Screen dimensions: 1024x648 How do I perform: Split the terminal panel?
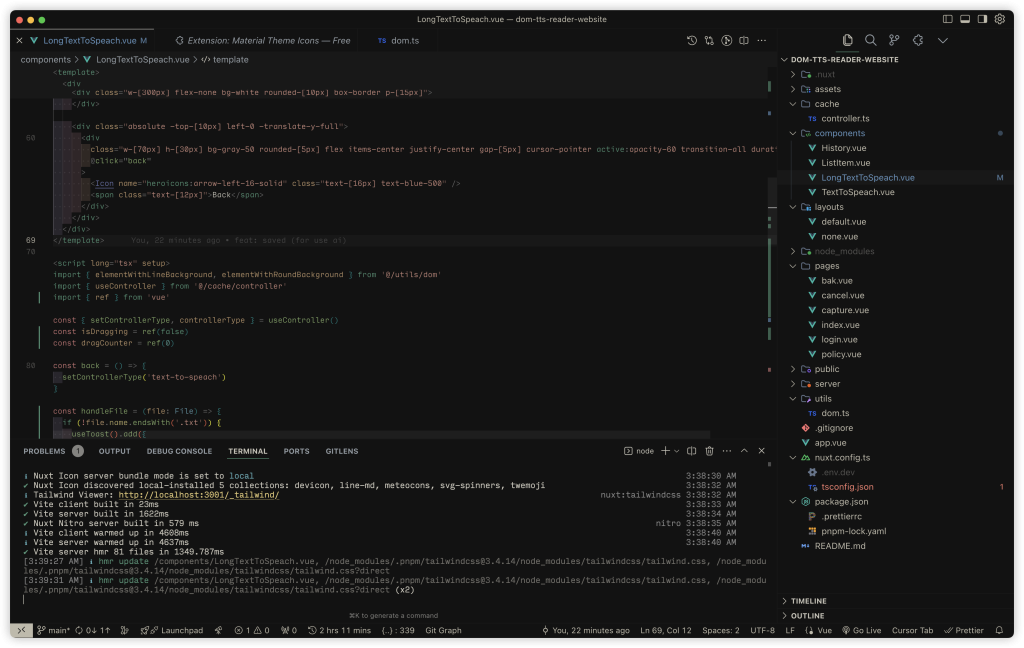click(692, 451)
